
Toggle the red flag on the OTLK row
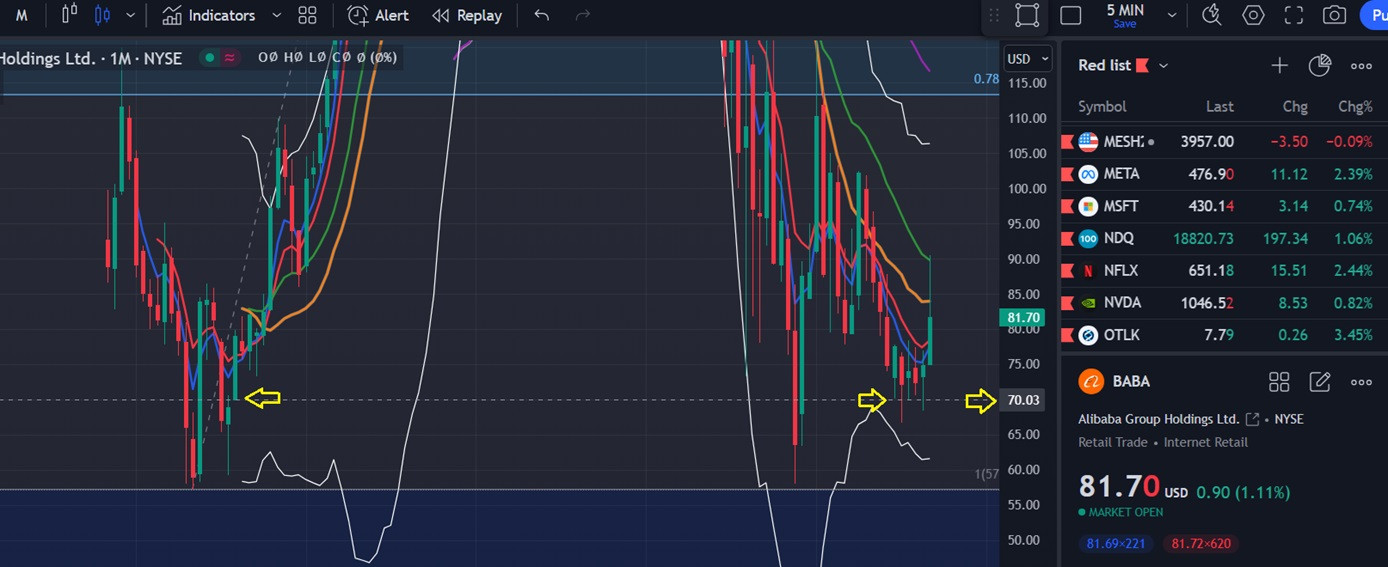pos(1066,334)
